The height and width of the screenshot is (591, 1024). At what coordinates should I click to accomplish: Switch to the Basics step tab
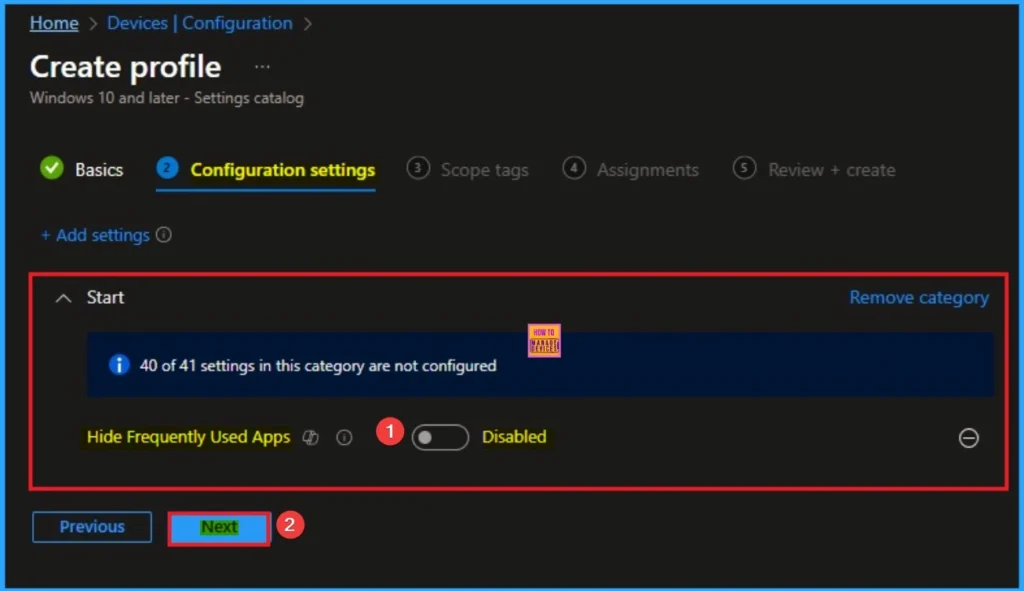coord(82,170)
